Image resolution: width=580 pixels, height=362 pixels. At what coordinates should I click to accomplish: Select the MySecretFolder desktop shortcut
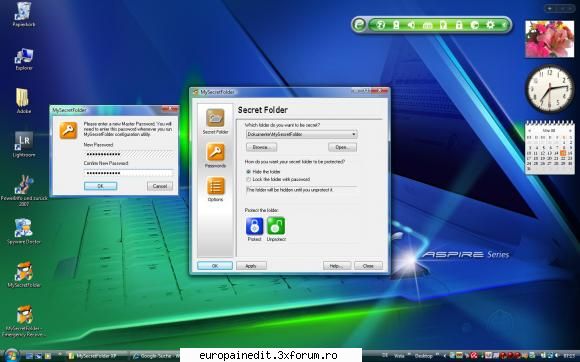pyautogui.click(x=24, y=275)
